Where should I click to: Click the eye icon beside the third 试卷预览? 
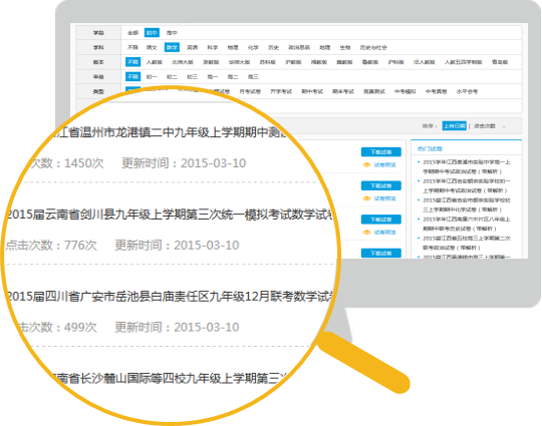(366, 232)
